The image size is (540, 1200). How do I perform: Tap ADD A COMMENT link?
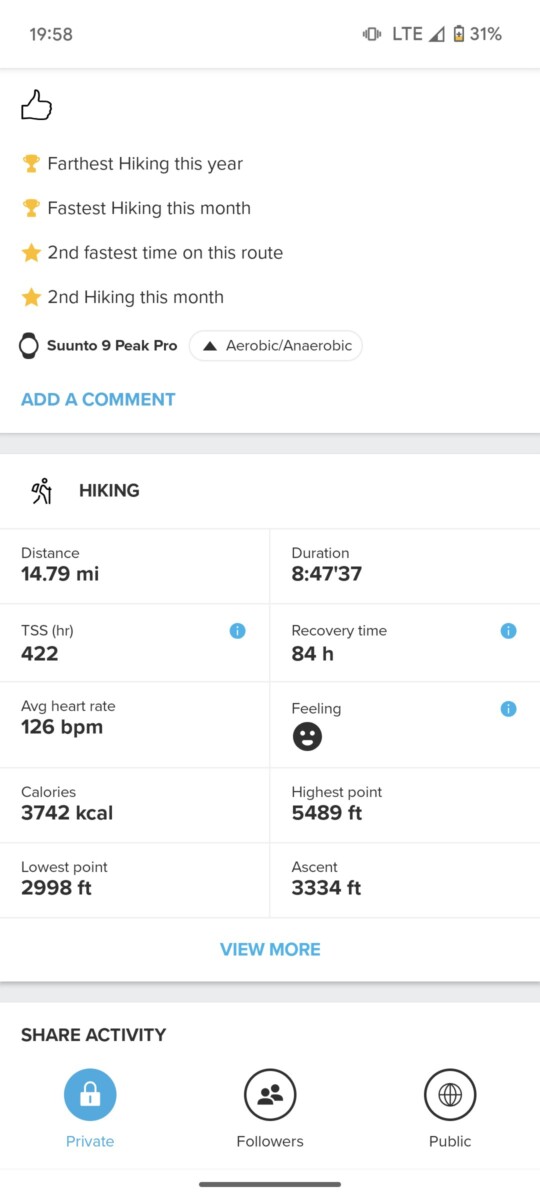[x=98, y=400]
